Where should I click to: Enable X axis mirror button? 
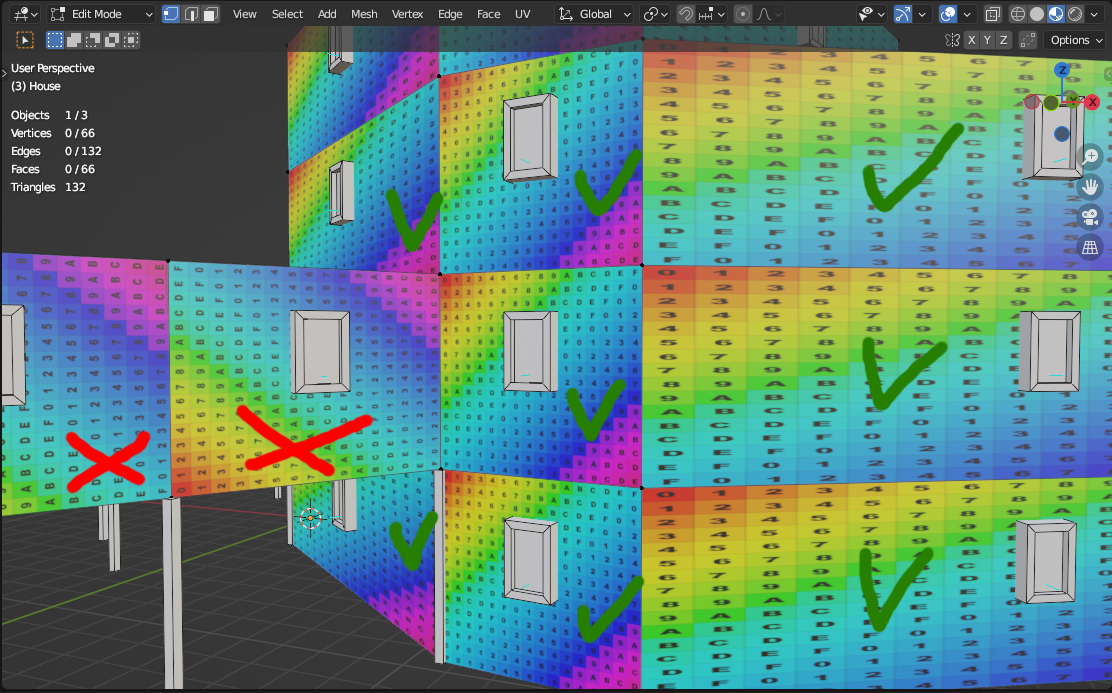[971, 40]
